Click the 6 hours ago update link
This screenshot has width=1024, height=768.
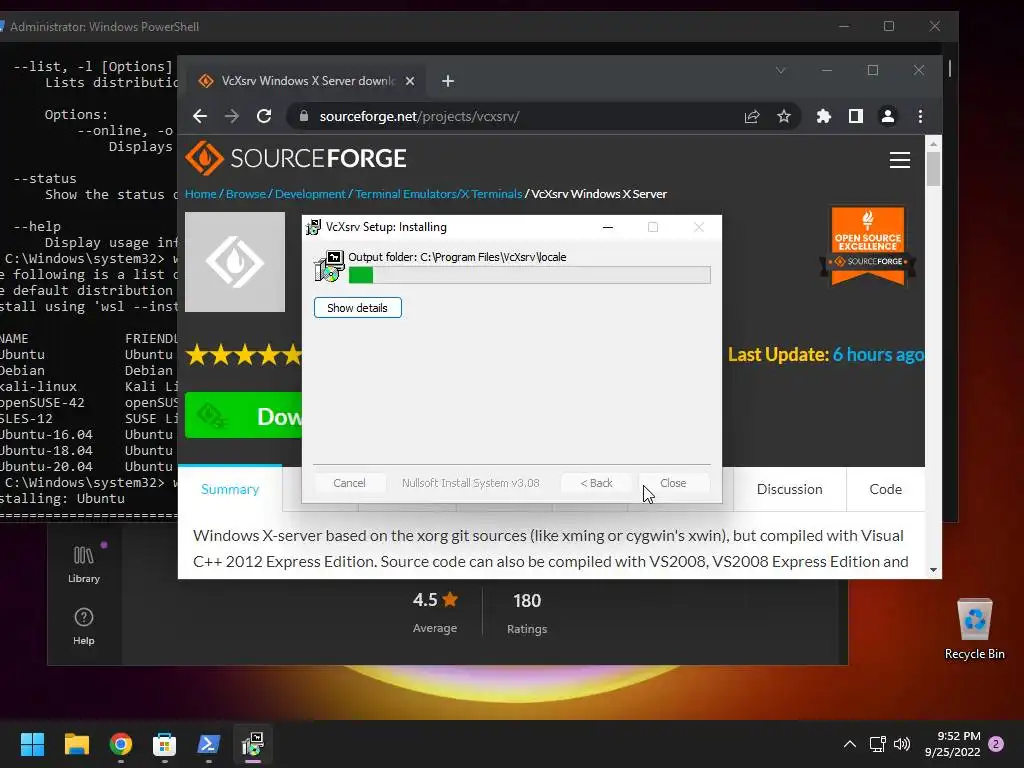point(878,355)
